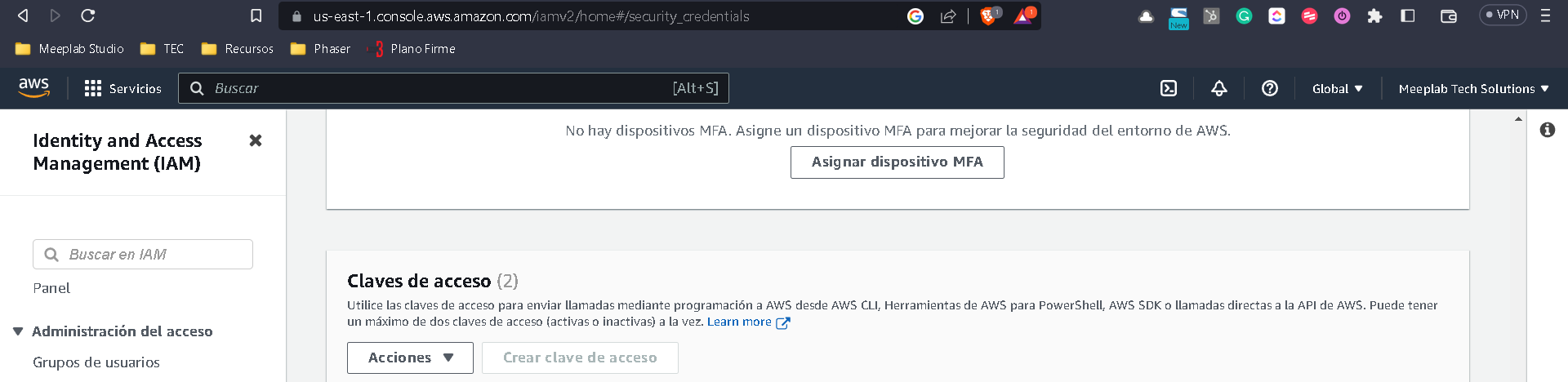Image resolution: width=1568 pixels, height=382 pixels.
Task: Open the Acciones dropdown
Action: point(410,358)
